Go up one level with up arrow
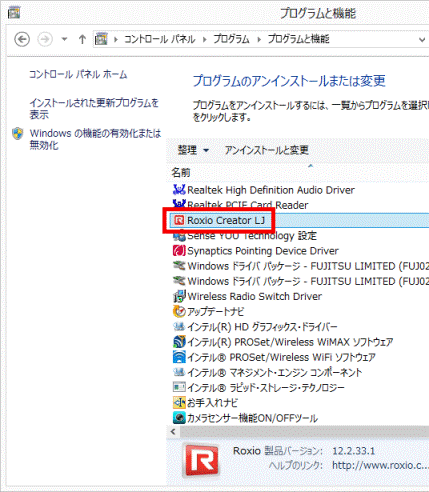This screenshot has height=492, width=429. [x=82, y=39]
